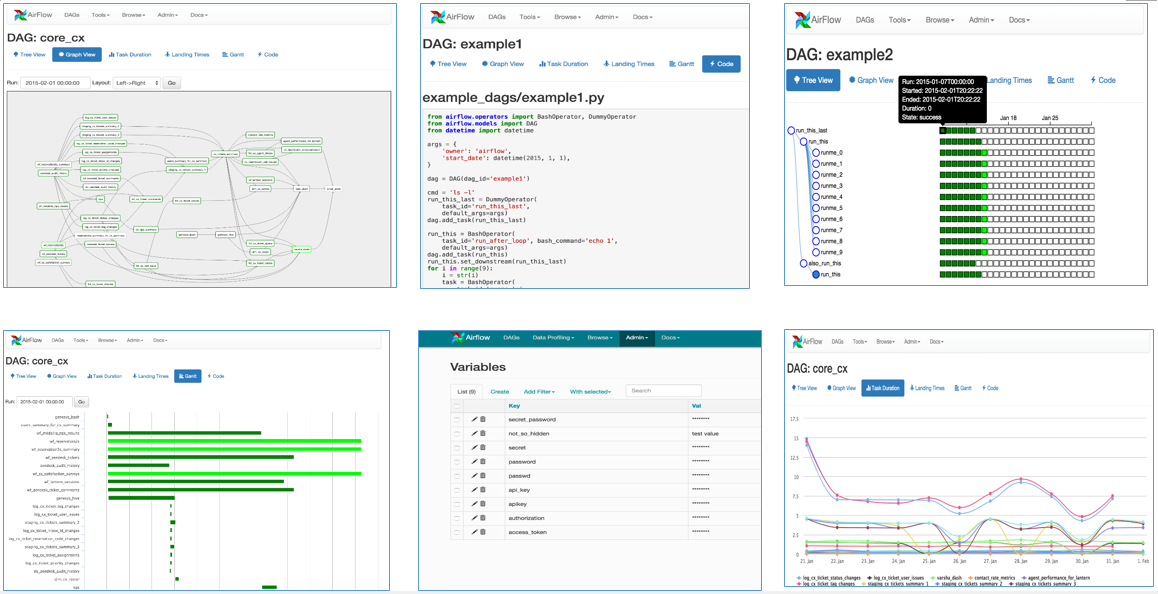This screenshot has height=594, width=1158.
Task: Click DAGs link in example2 panel navbar
Action: coord(866,20)
